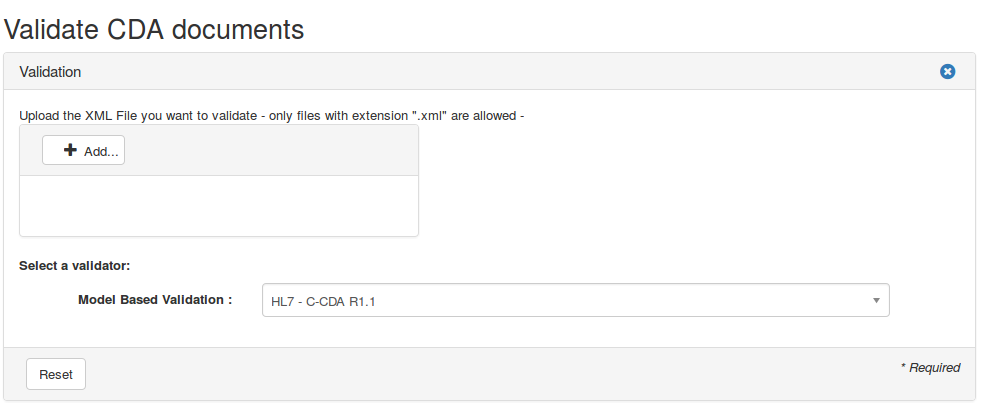Click the word 'Add...' in the upload button
The width and height of the screenshot is (988, 409).
(x=101, y=151)
